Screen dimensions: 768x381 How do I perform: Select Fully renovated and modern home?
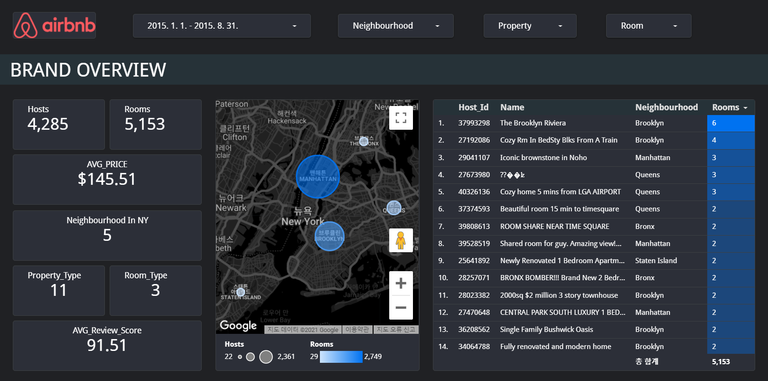(x=555, y=346)
